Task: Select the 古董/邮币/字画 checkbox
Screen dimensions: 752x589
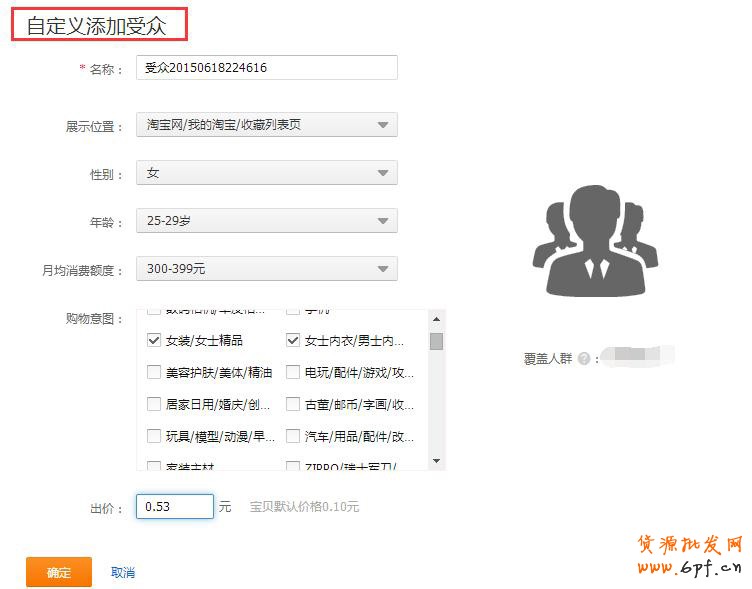Action: point(293,404)
